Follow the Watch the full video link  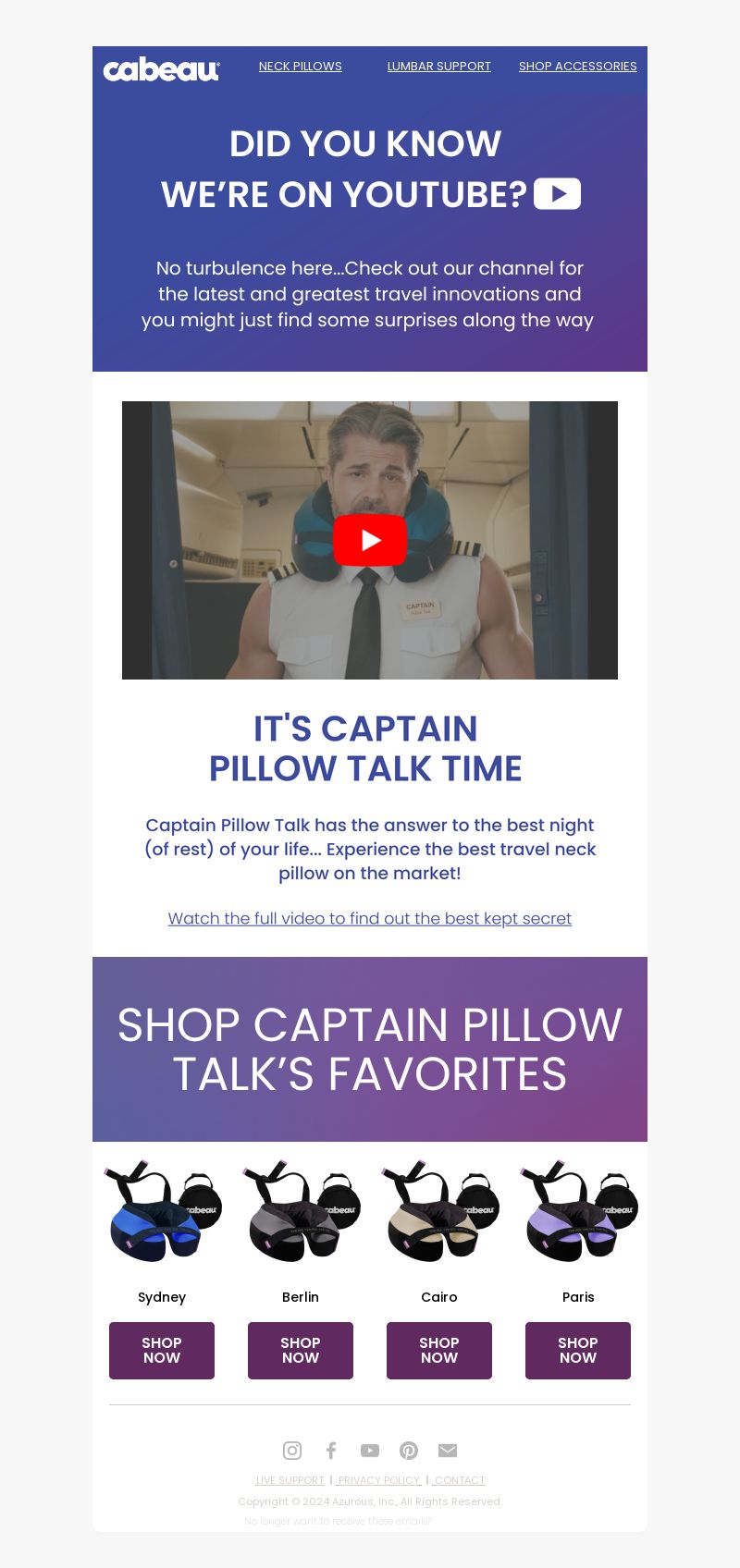pyautogui.click(x=370, y=918)
